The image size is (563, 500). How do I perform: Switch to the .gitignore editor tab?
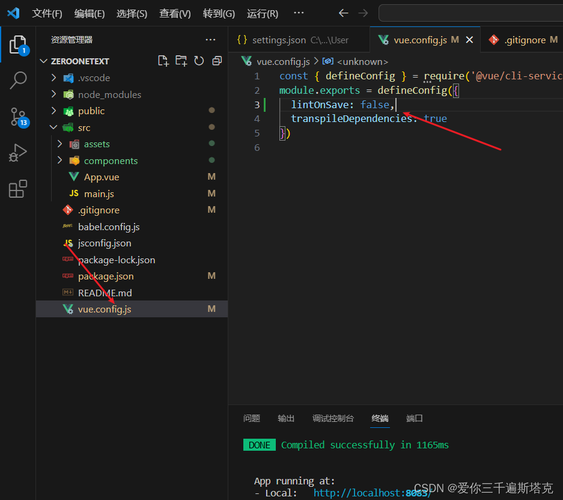[x=523, y=40]
